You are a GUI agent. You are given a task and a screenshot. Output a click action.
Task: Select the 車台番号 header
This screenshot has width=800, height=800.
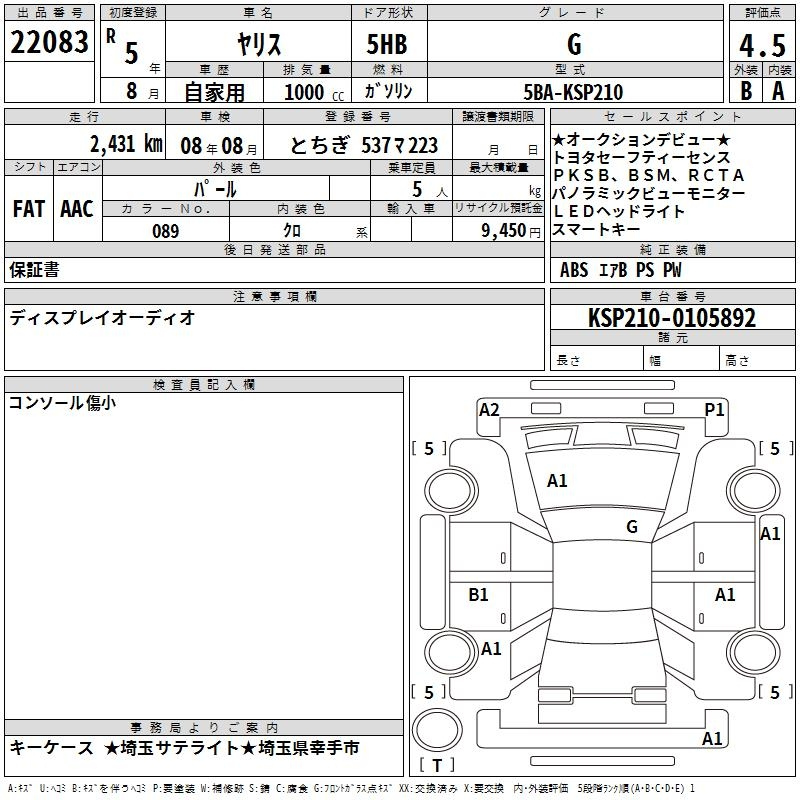tap(672, 296)
